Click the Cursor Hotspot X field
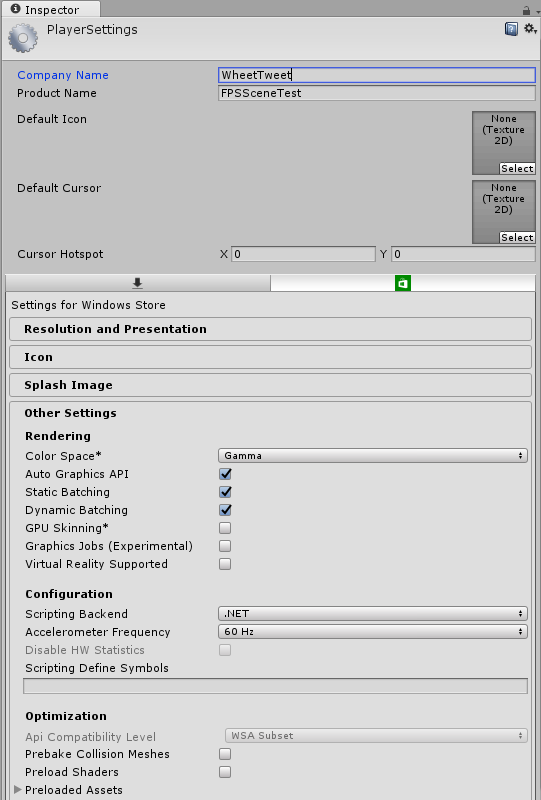The image size is (541, 800). pyautogui.click(x=303, y=254)
